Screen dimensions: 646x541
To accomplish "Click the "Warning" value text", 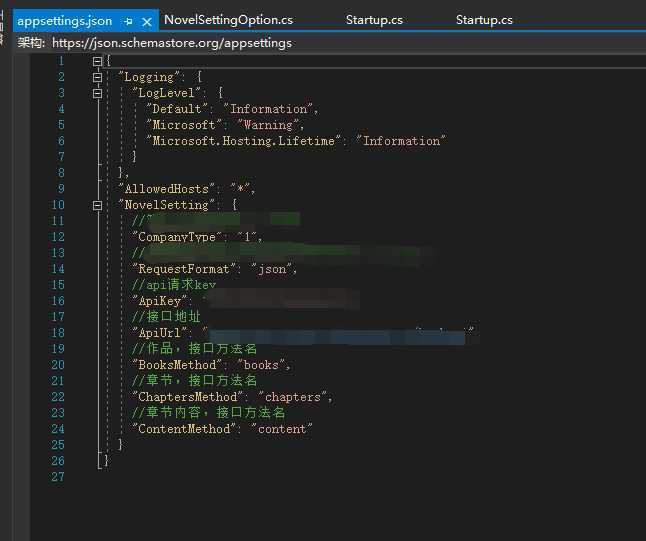I will (268, 125).
